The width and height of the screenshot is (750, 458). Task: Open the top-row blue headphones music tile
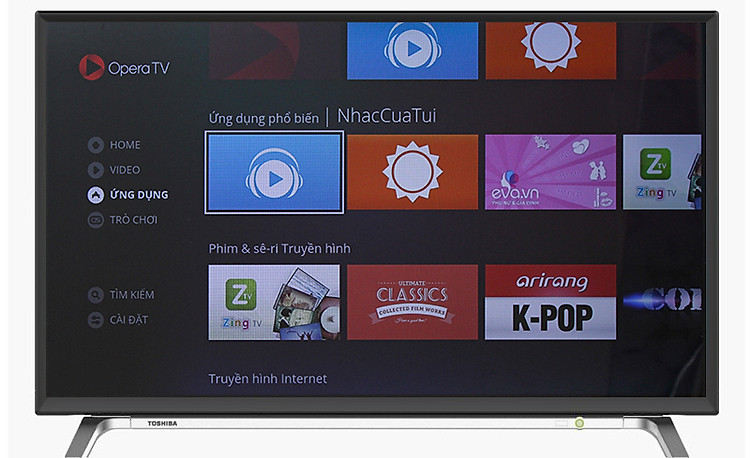tap(412, 51)
